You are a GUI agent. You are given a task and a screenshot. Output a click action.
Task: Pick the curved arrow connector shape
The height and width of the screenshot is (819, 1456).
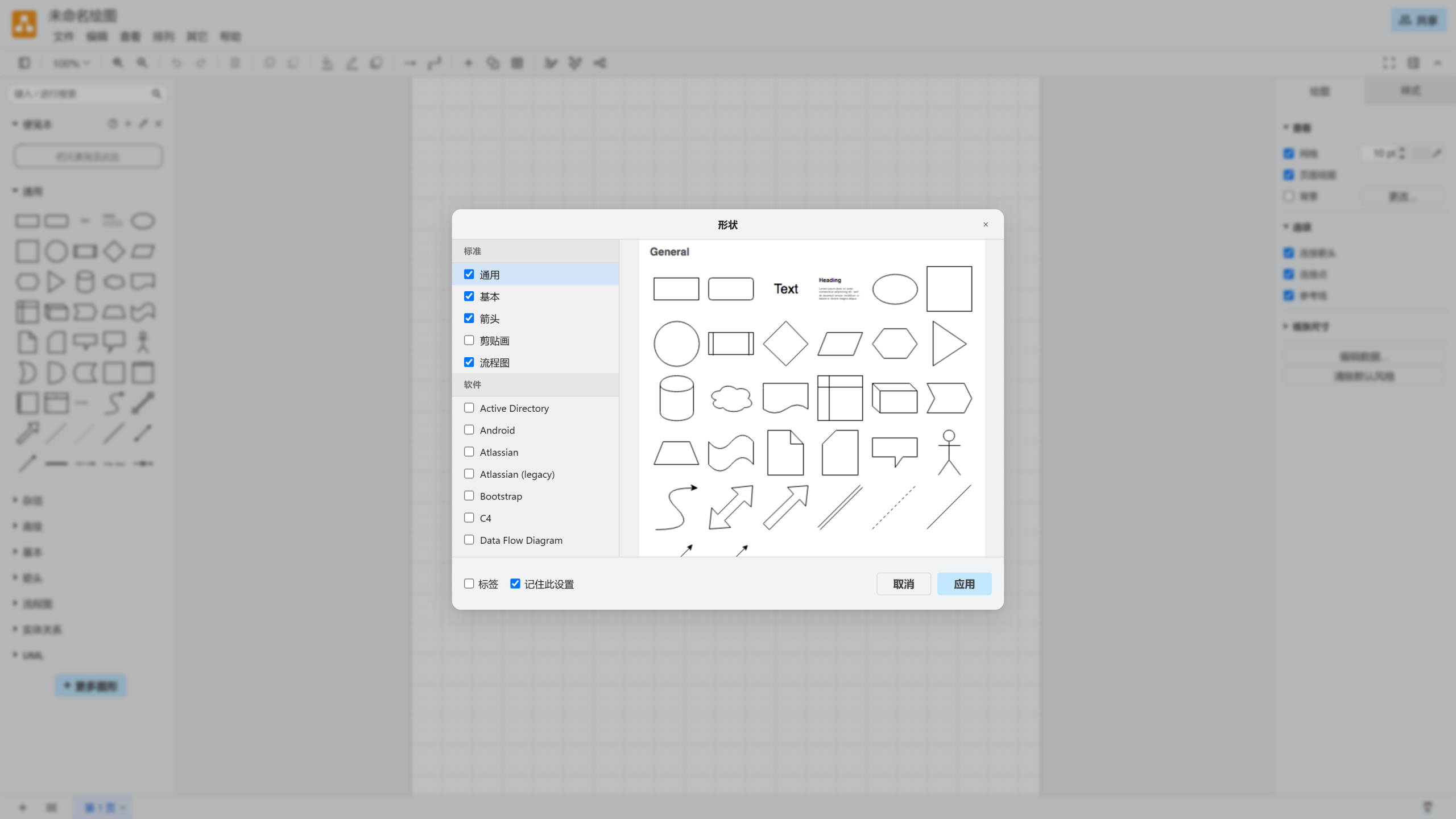tap(676, 507)
